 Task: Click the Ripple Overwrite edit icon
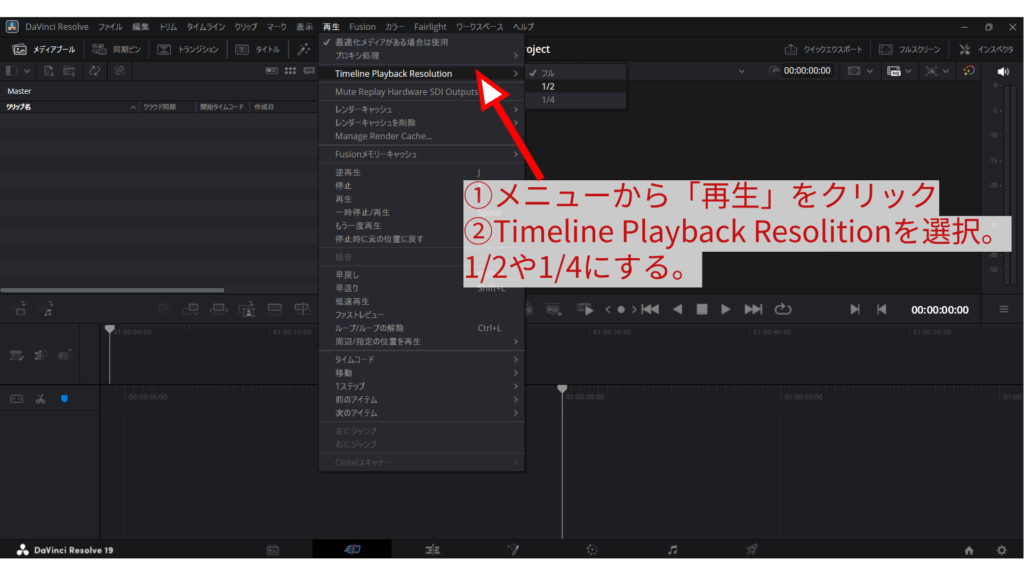pos(219,309)
